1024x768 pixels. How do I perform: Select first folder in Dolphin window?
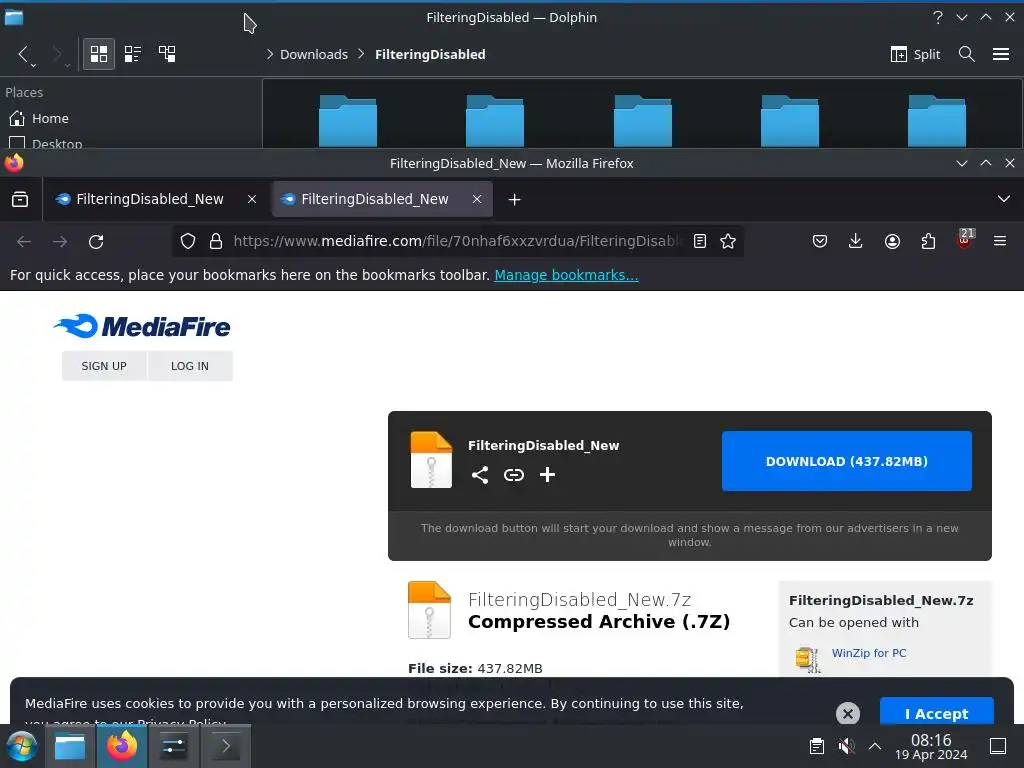[347, 121]
